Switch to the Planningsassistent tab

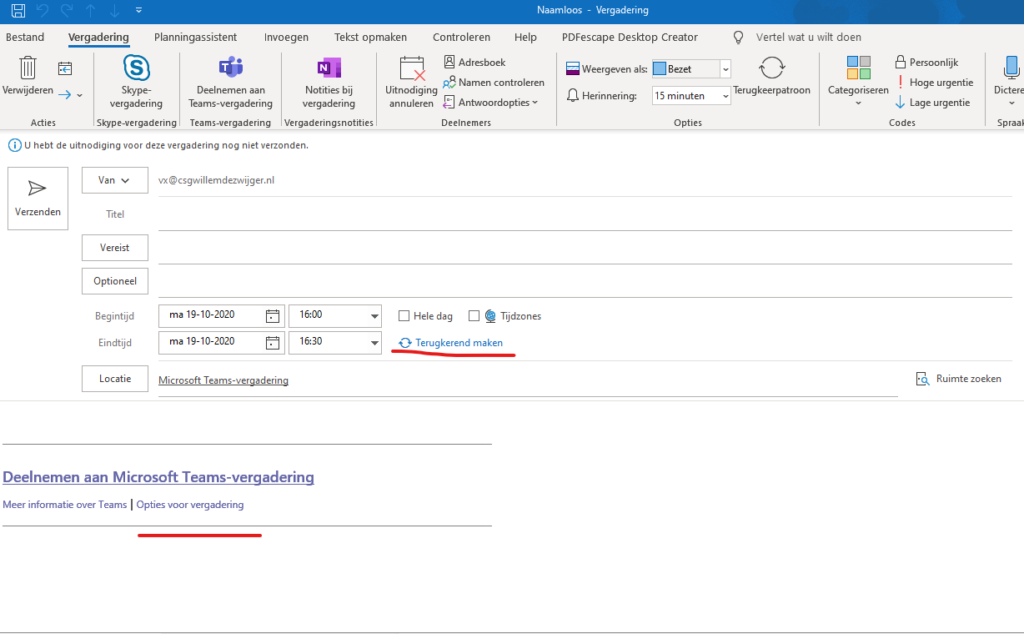[195, 37]
